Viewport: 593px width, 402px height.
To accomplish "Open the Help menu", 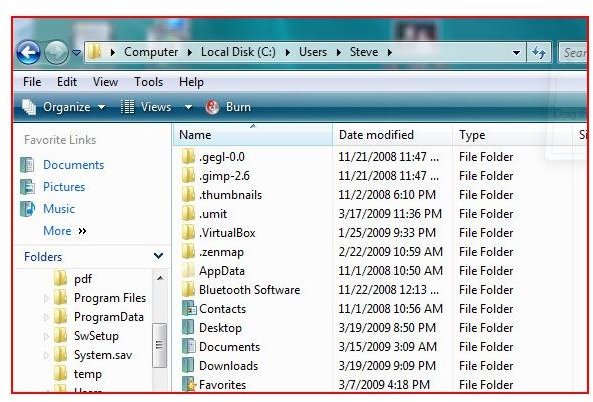I will pos(191,82).
